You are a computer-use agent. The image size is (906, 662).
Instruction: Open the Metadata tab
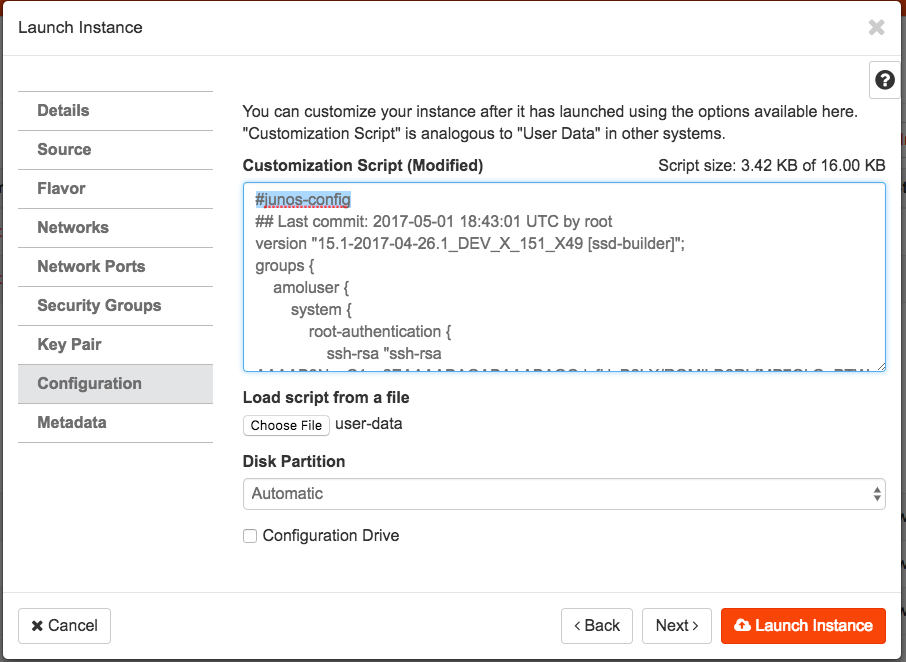72,423
